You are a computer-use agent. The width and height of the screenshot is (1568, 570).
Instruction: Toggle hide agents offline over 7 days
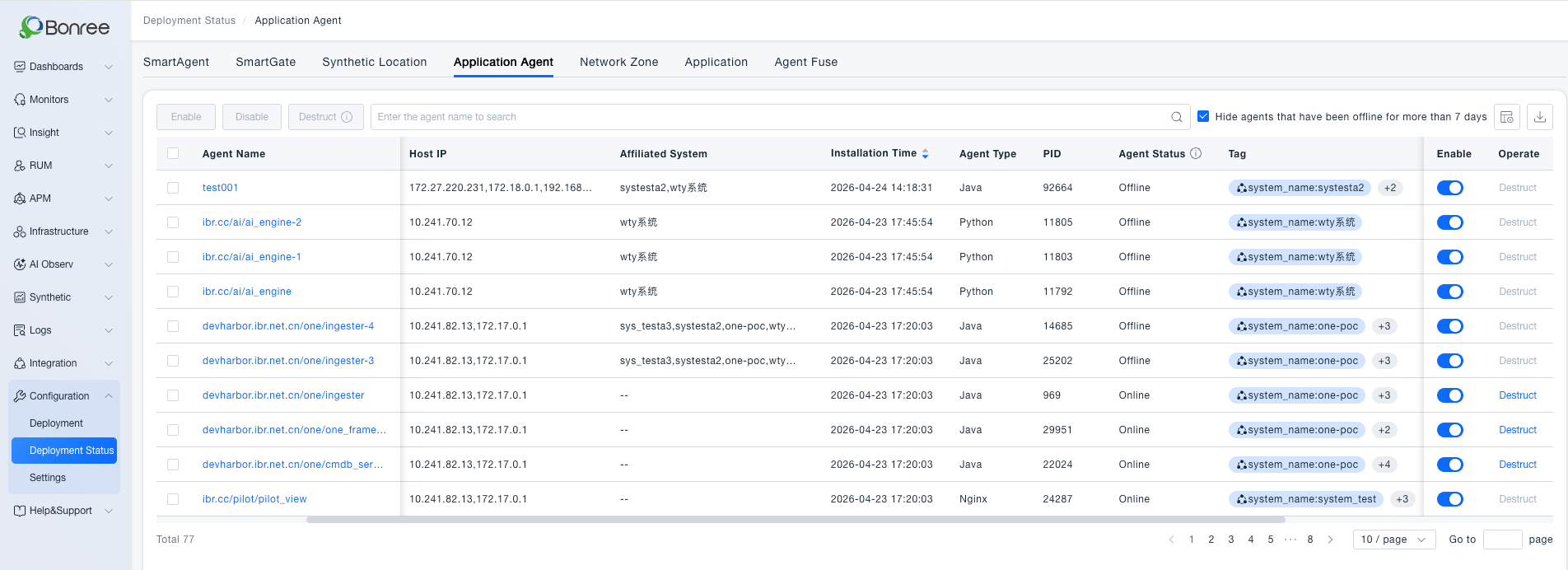(1203, 116)
